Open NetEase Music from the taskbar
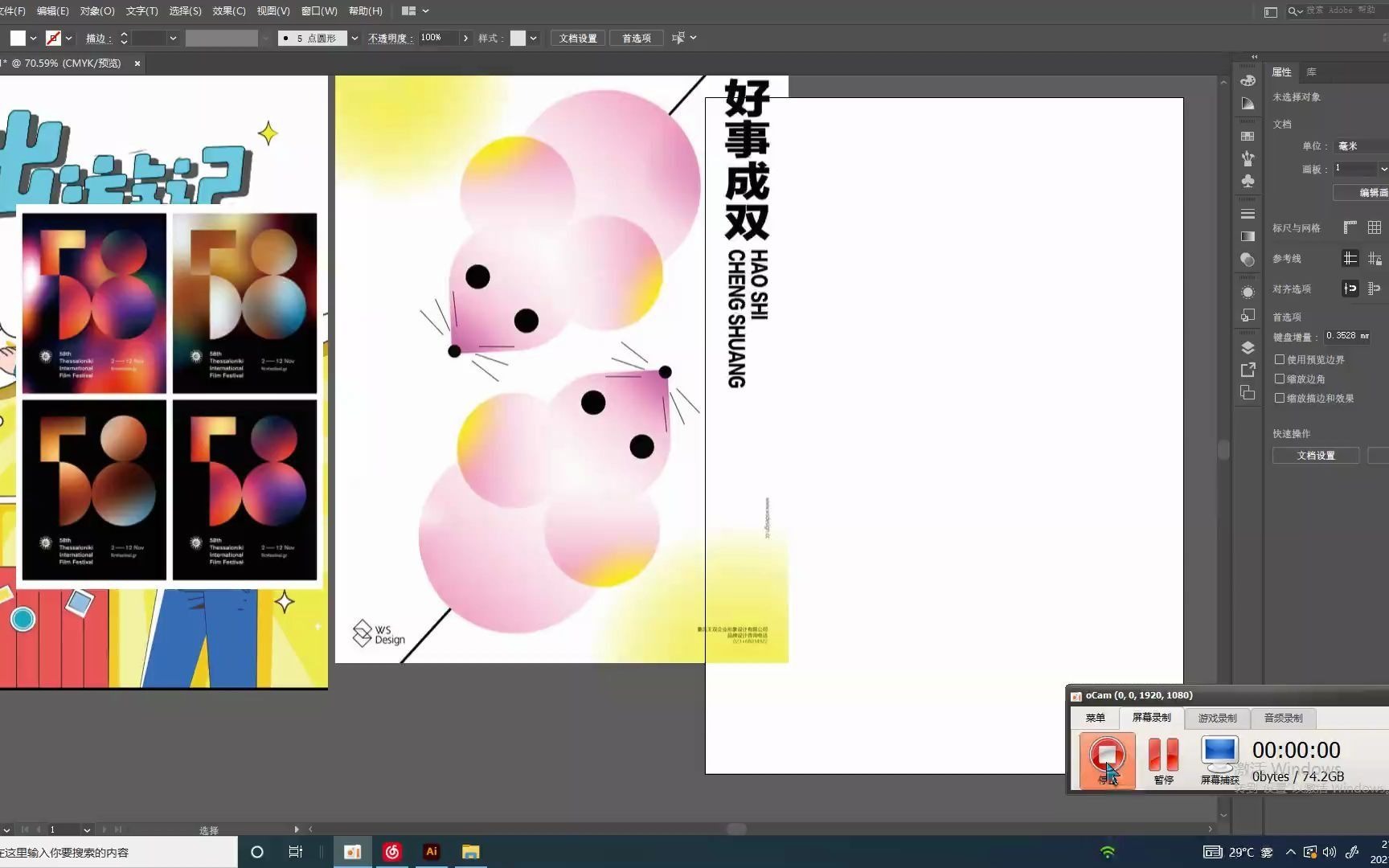The height and width of the screenshot is (868, 1389). pos(392,852)
